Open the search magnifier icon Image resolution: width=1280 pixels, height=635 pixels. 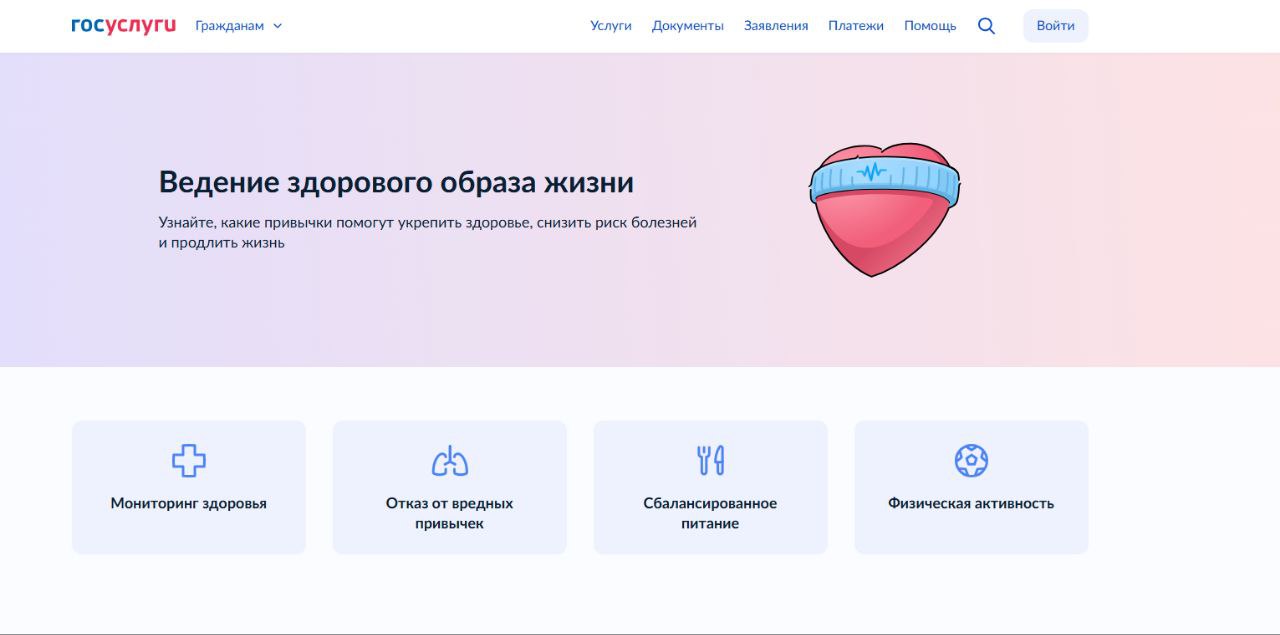pyautogui.click(x=986, y=26)
